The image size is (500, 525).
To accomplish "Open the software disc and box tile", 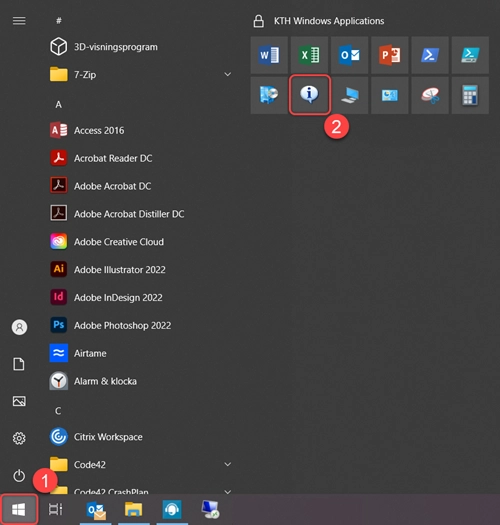I will pyautogui.click(x=269, y=95).
